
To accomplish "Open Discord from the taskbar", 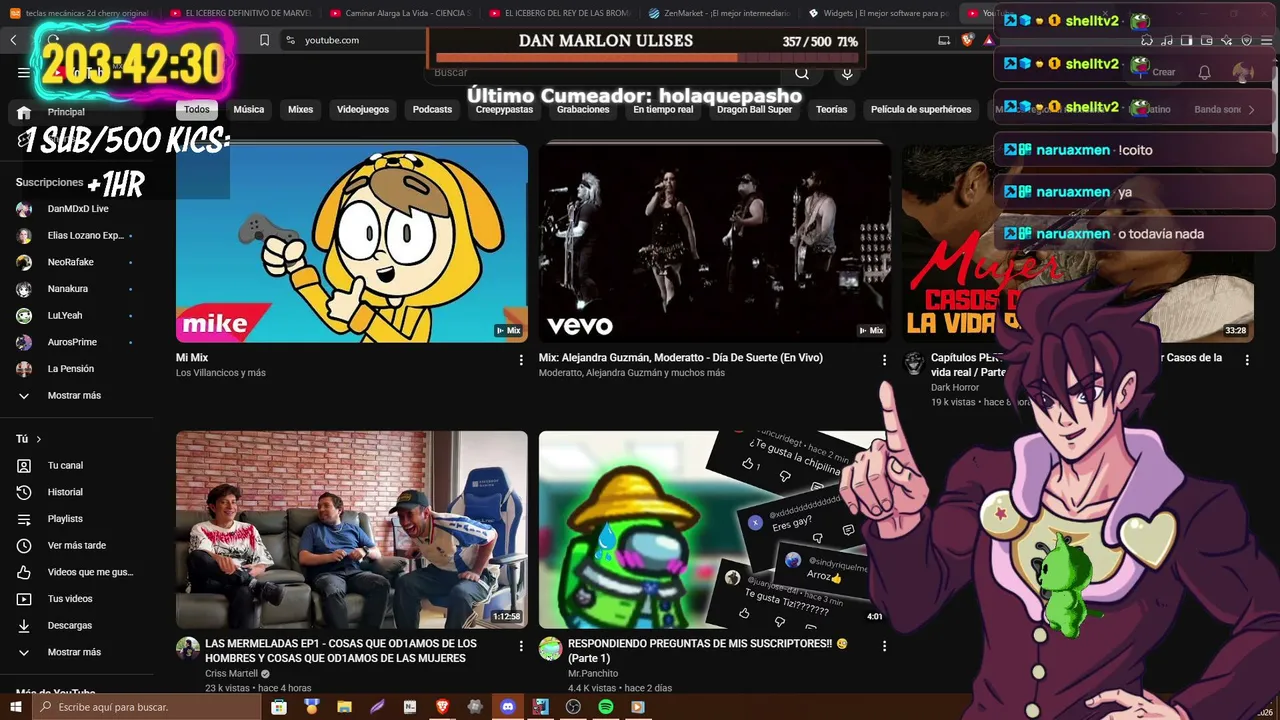I will (x=507, y=707).
